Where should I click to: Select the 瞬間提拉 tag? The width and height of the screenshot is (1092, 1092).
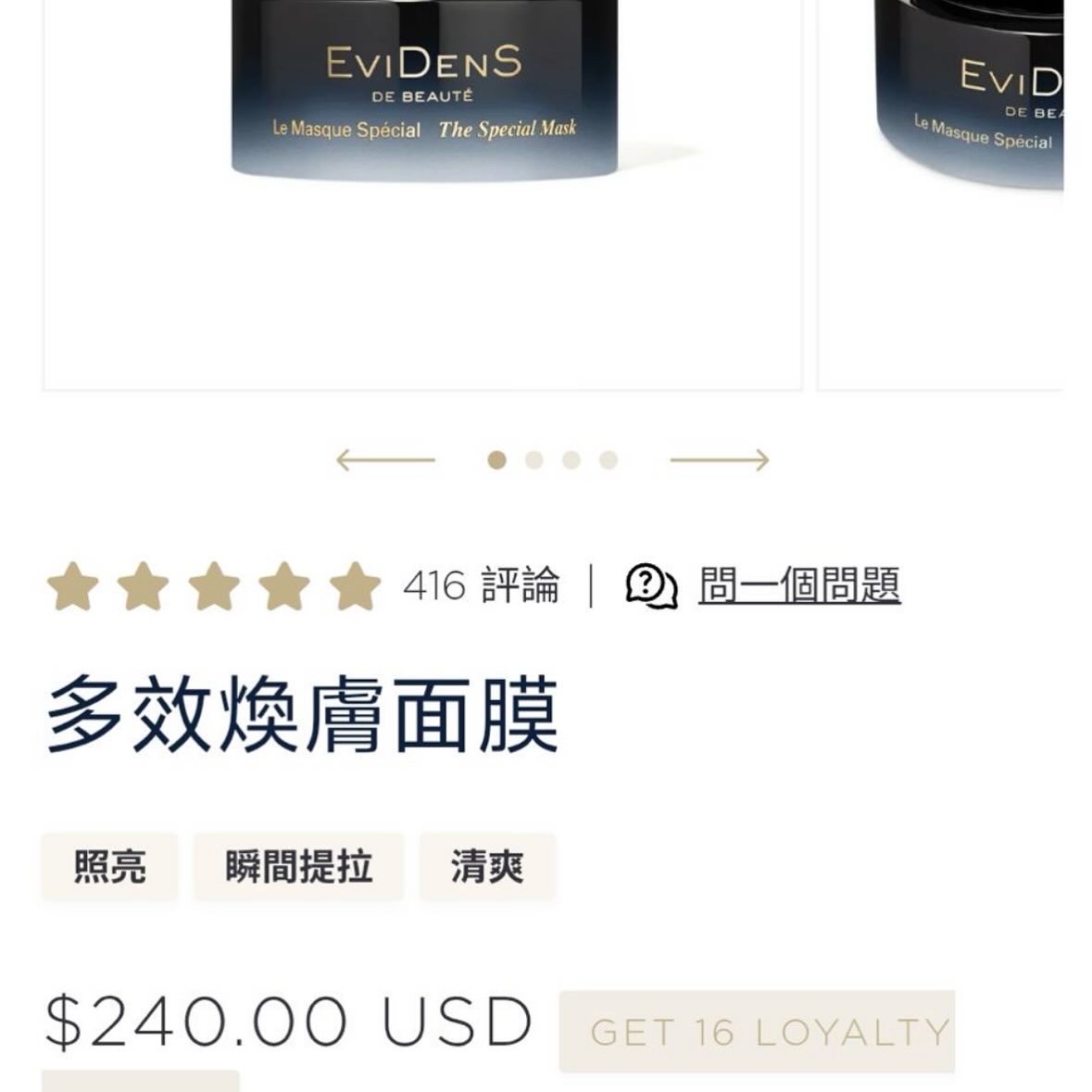299,867
